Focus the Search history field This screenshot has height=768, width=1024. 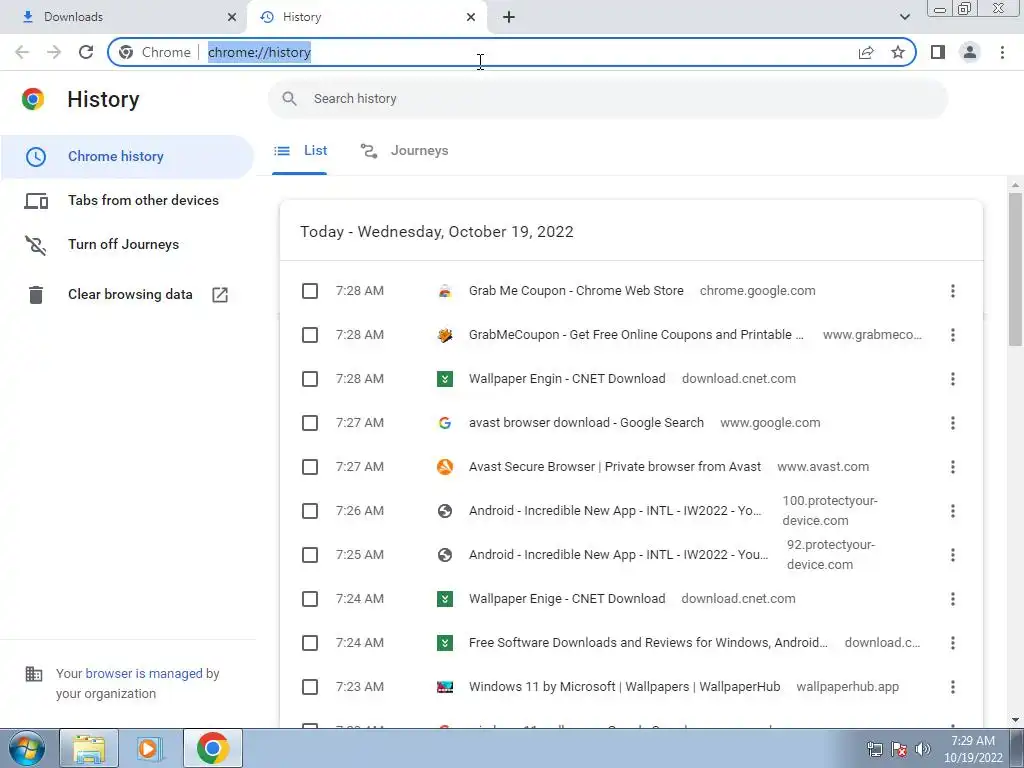tap(607, 99)
